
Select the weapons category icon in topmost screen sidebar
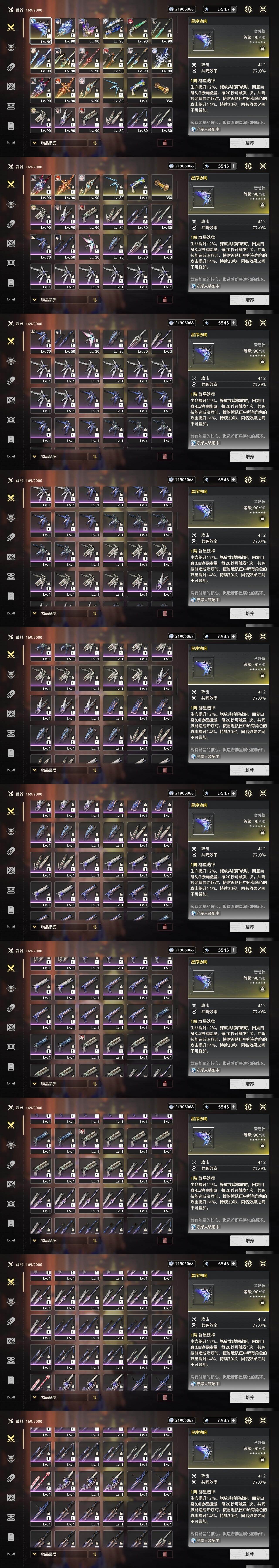pyautogui.click(x=11, y=27)
